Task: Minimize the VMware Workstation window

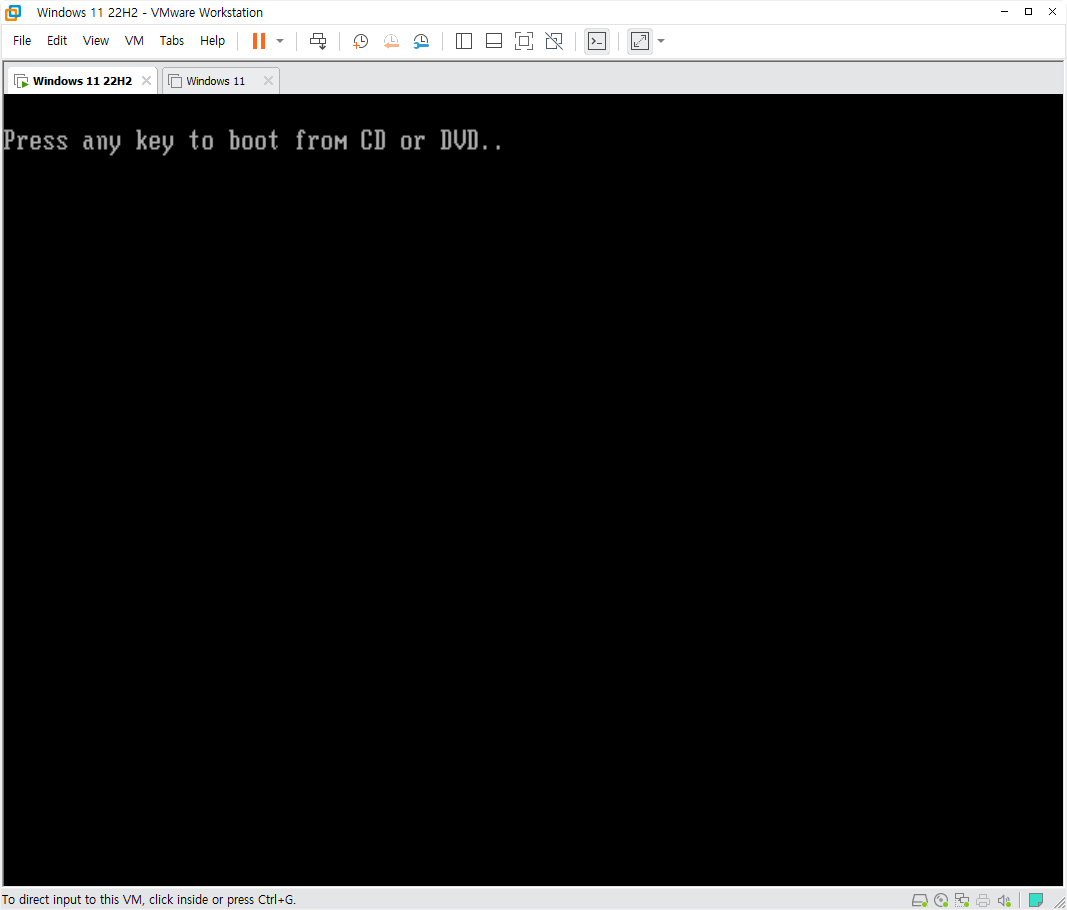Action: [x=1004, y=12]
